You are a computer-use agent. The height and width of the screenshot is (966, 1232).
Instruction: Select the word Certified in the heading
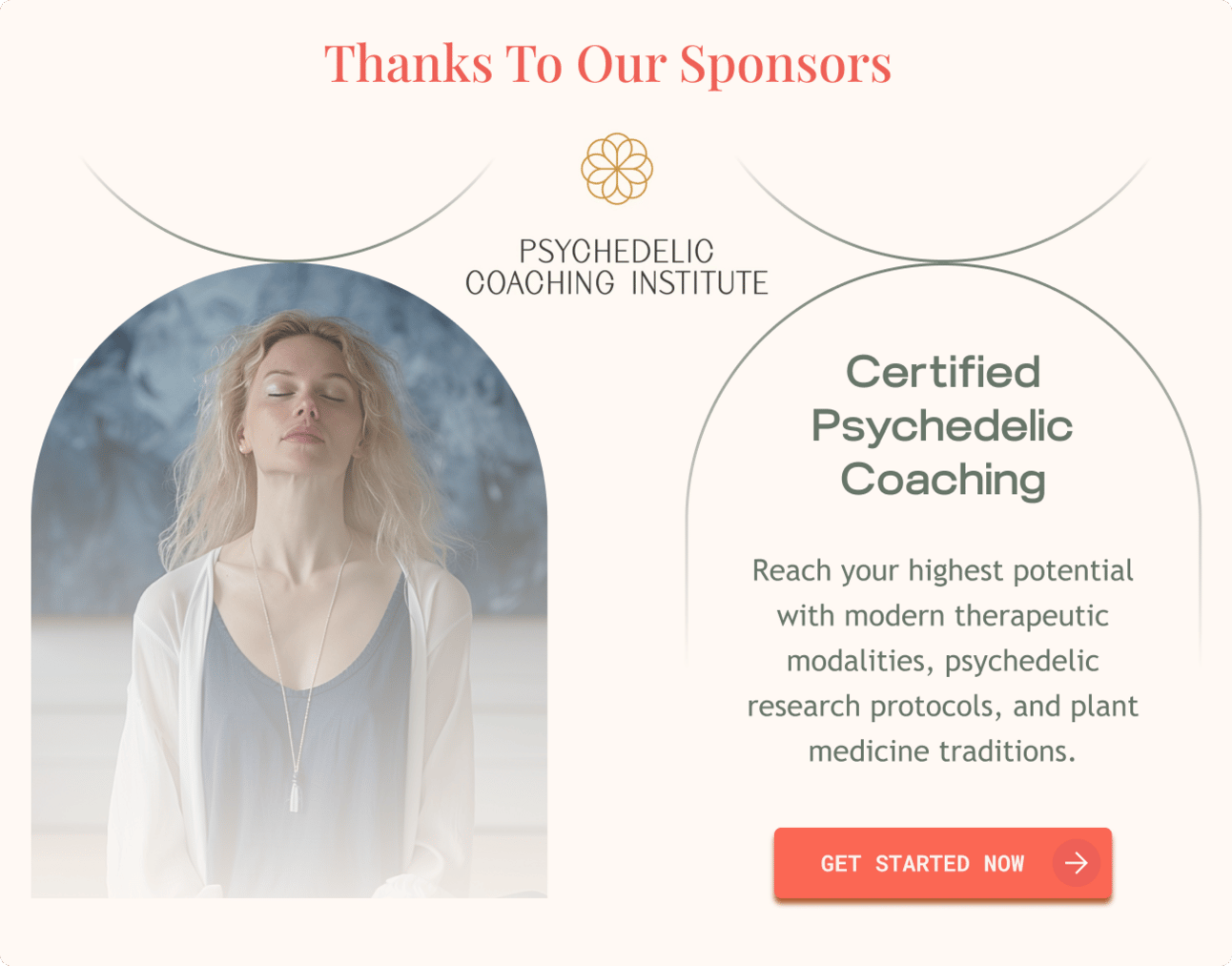click(943, 372)
